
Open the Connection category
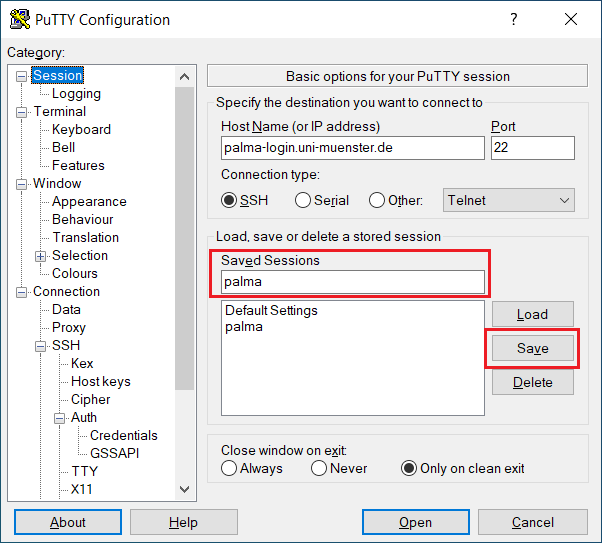pyautogui.click(x=66, y=292)
